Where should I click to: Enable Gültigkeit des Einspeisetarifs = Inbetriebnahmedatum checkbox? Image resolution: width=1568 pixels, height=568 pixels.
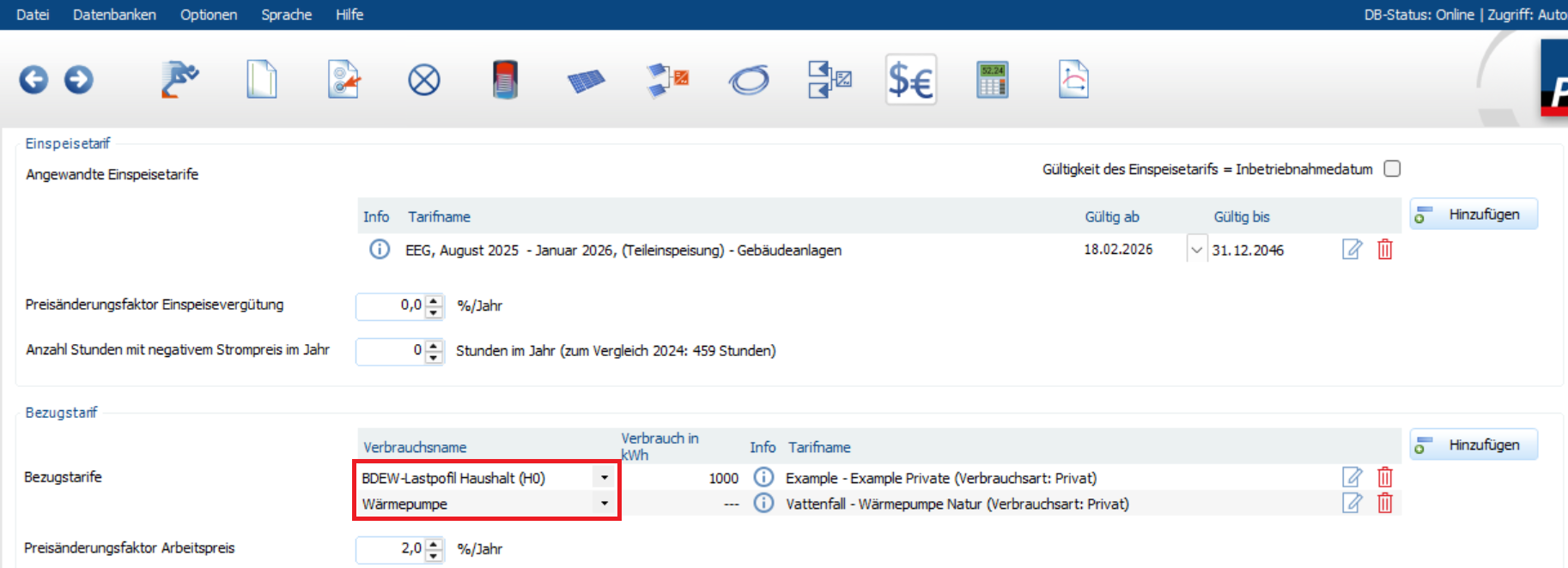1392,169
